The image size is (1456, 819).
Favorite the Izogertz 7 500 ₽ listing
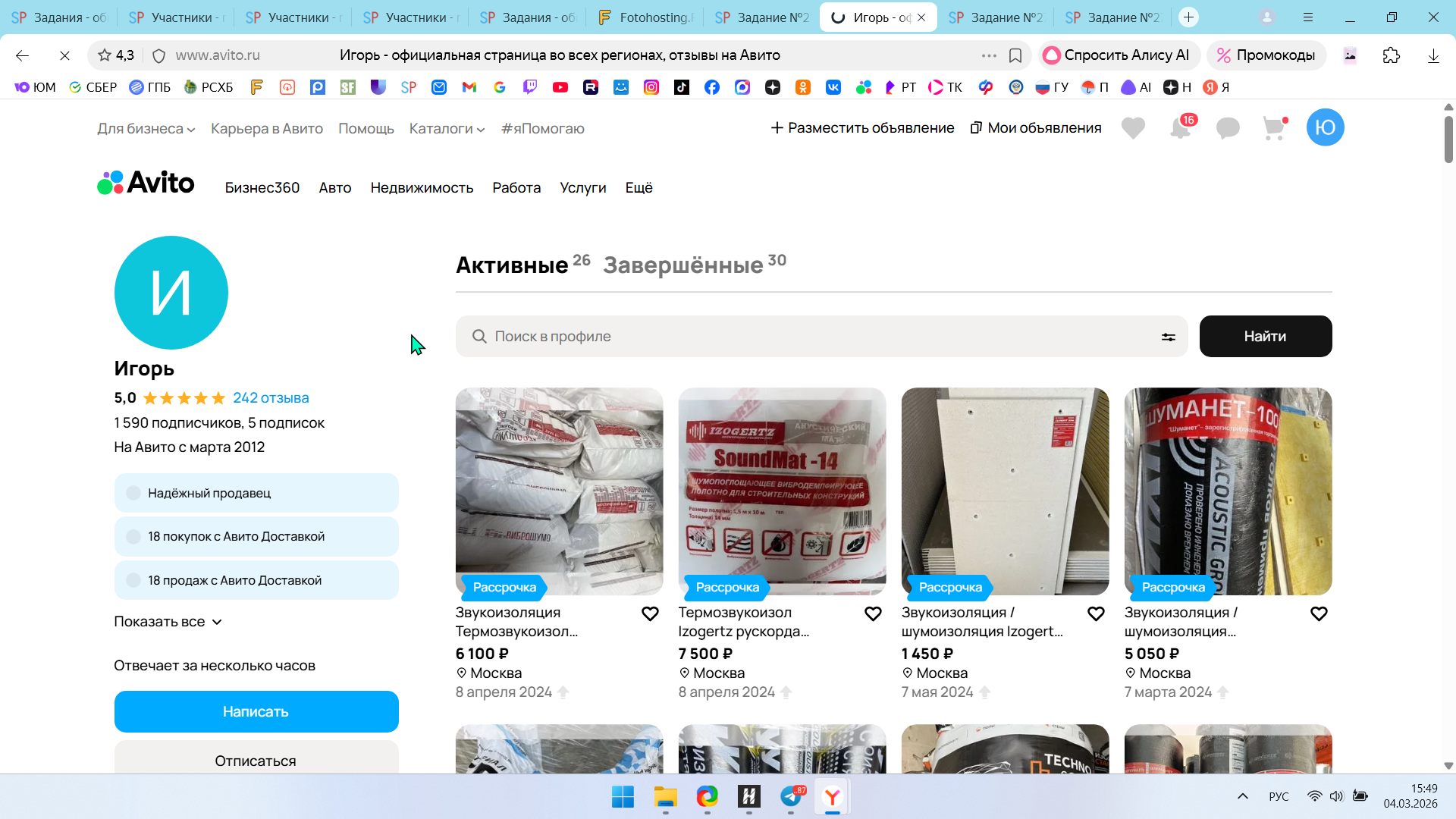point(873,613)
